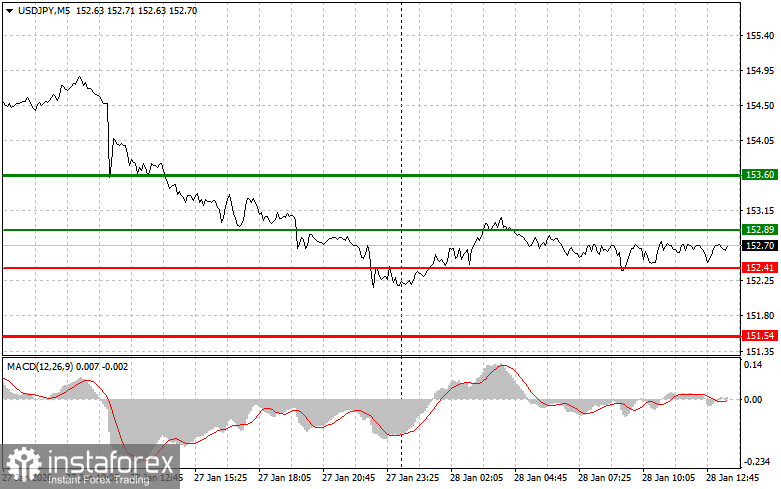Open the chart menu triangle beside USDJPY,M5
This screenshot has width=781, height=489.
tap(9, 10)
